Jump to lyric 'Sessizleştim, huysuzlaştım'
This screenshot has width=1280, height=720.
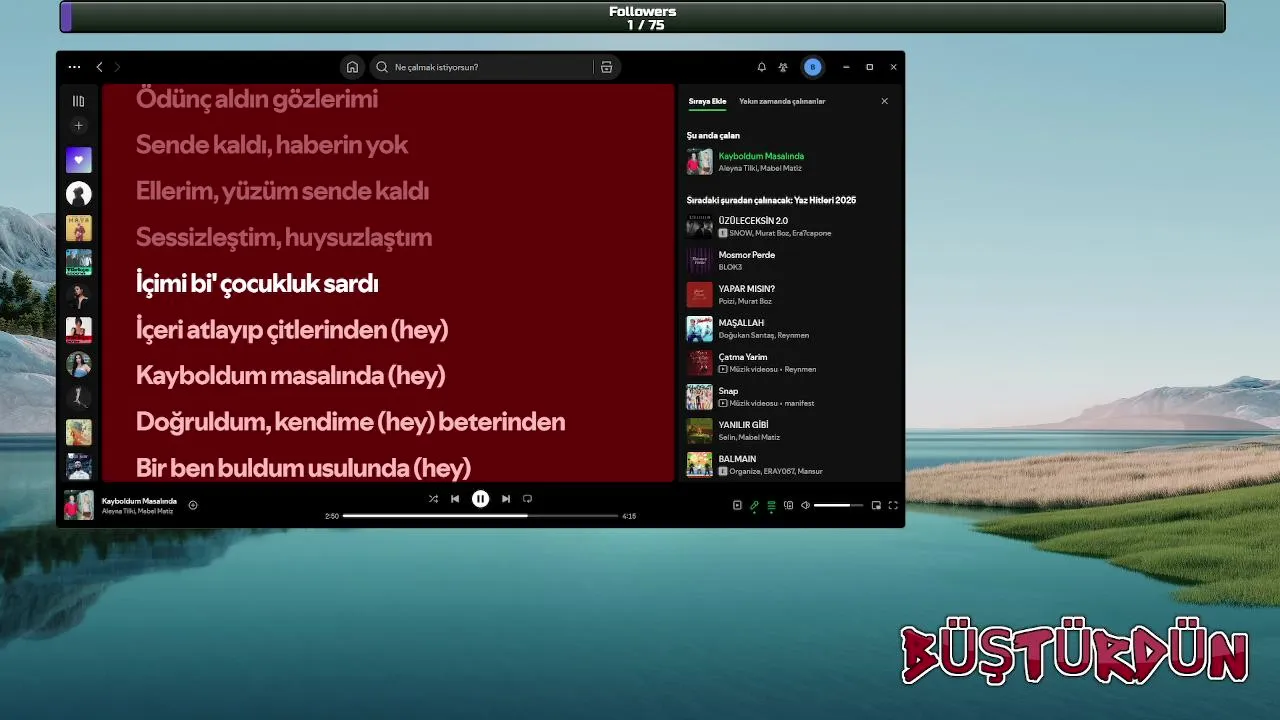coord(284,237)
